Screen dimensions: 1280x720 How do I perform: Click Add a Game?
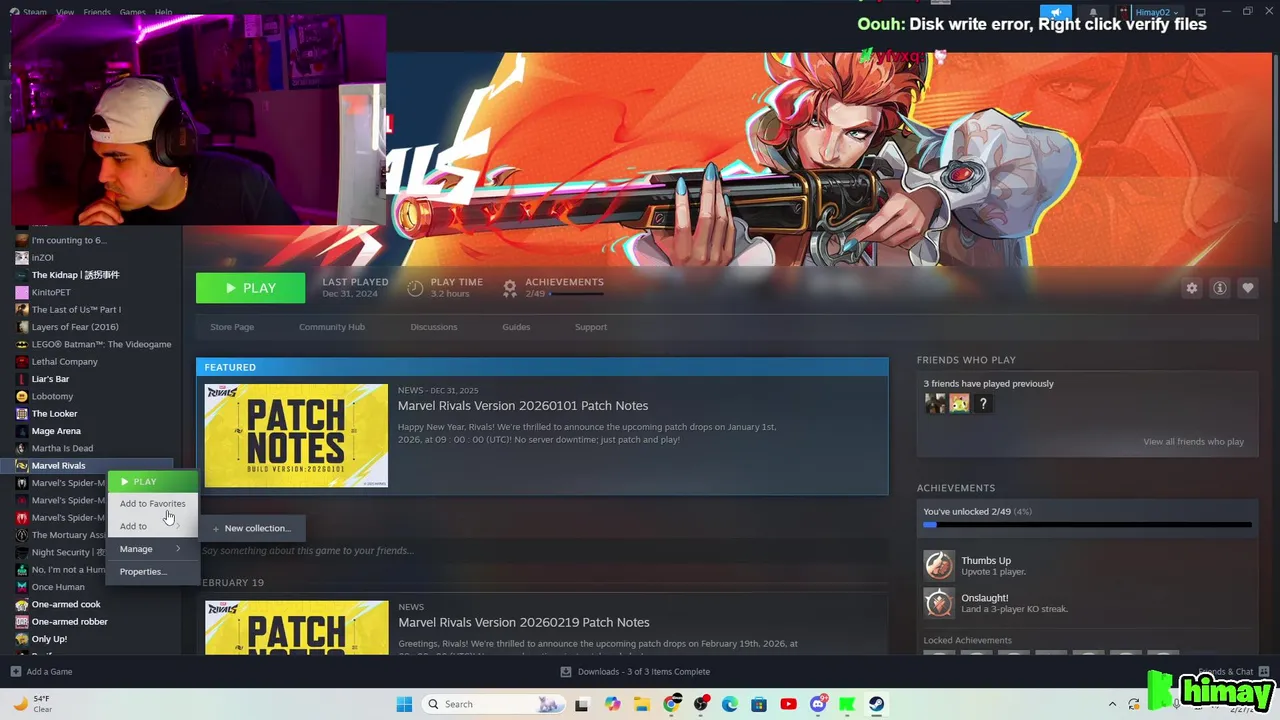pyautogui.click(x=49, y=672)
